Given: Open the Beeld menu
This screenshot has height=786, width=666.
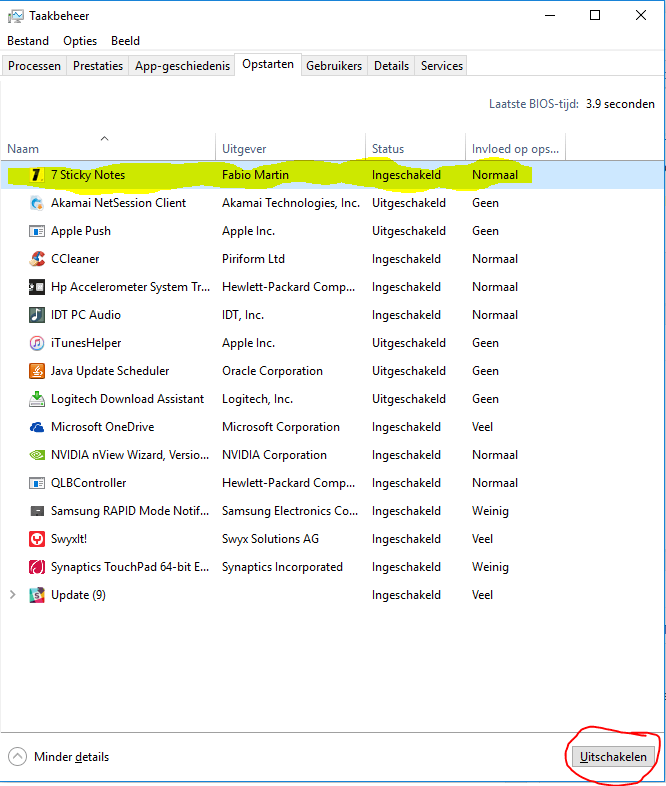Looking at the screenshot, I should point(125,41).
